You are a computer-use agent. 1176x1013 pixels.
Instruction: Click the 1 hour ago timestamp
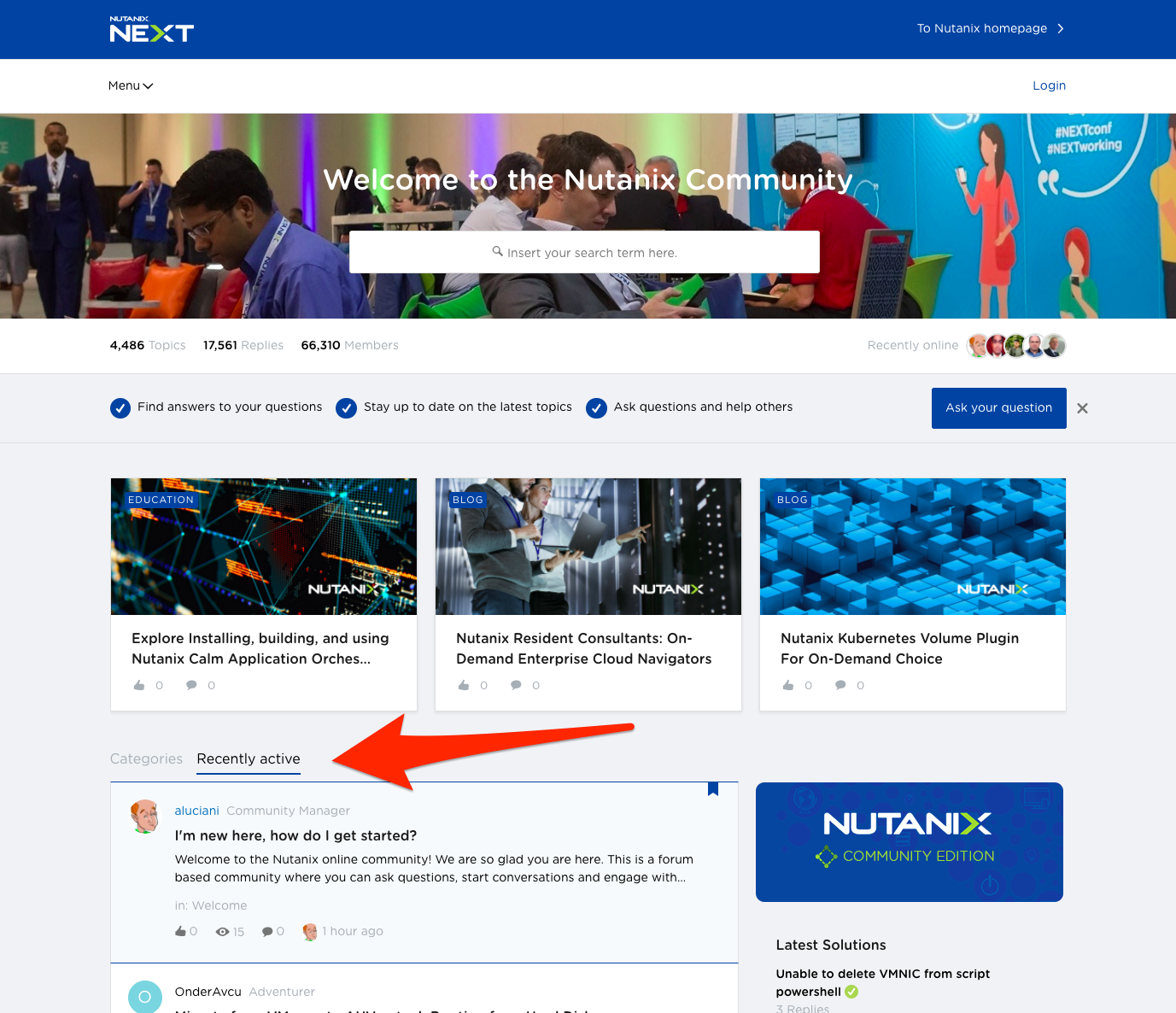(x=353, y=931)
